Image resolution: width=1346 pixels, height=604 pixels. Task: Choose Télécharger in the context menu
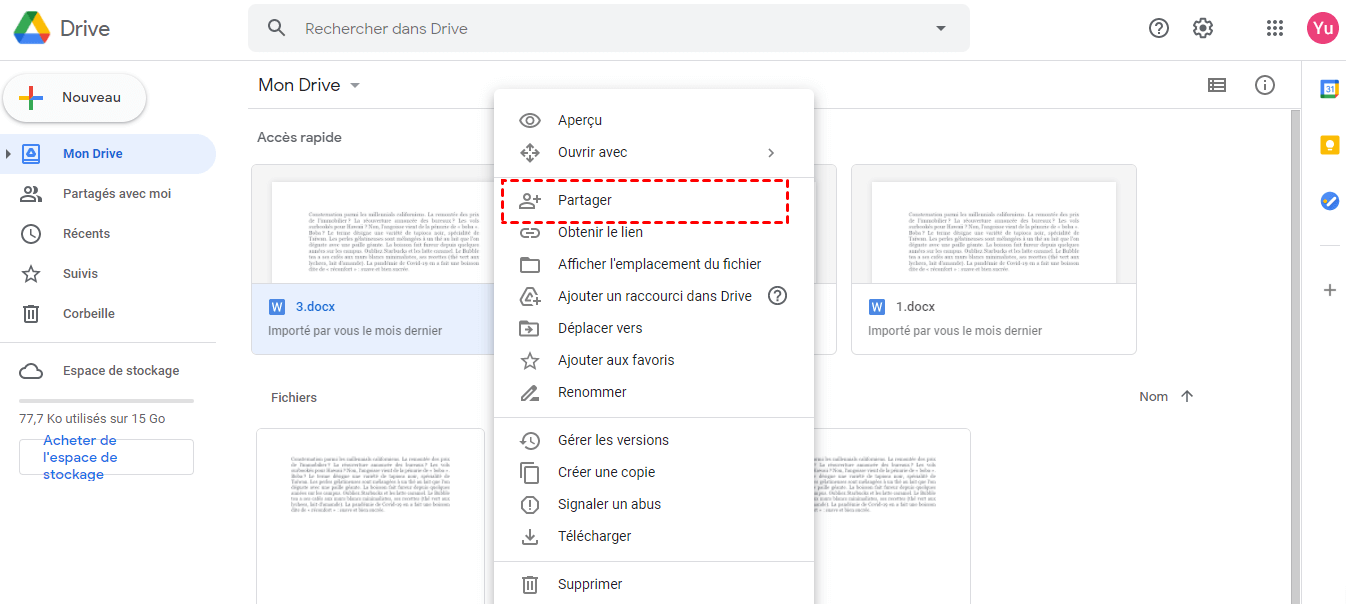tap(594, 536)
